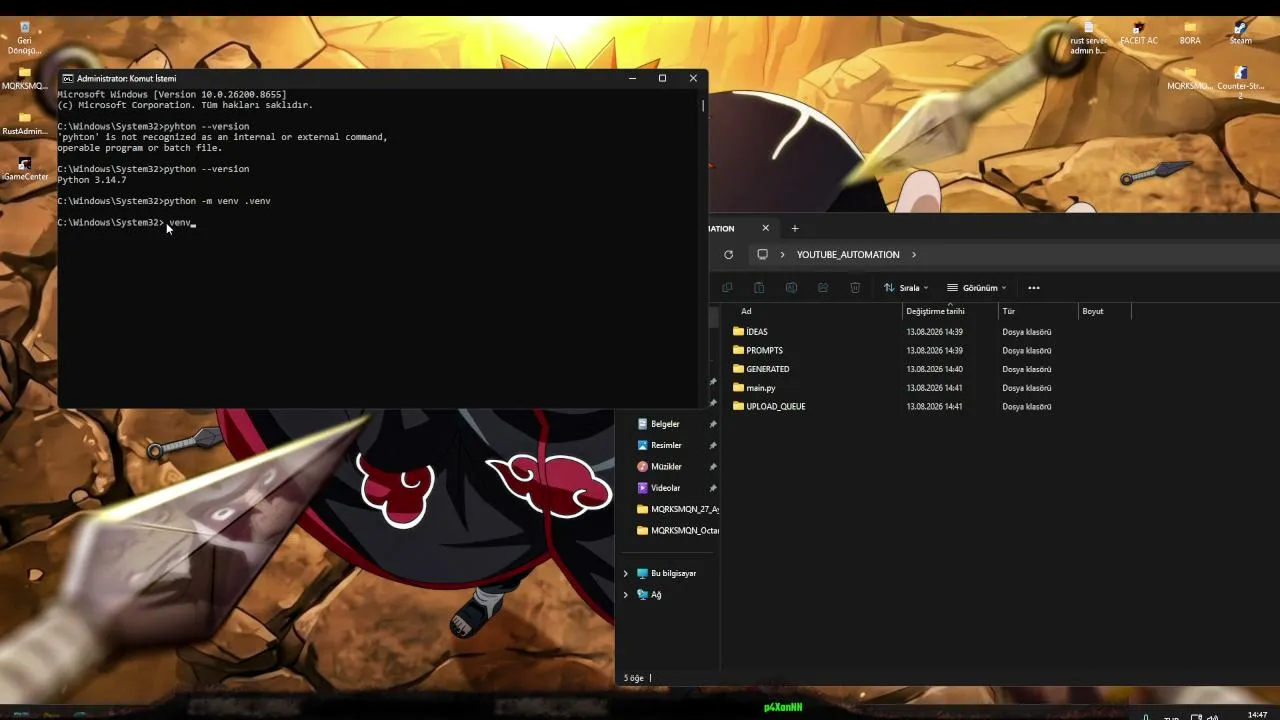Screen dimensions: 1280x720
Task: Expand the Bu bilgisayar tree node
Action: (626, 574)
